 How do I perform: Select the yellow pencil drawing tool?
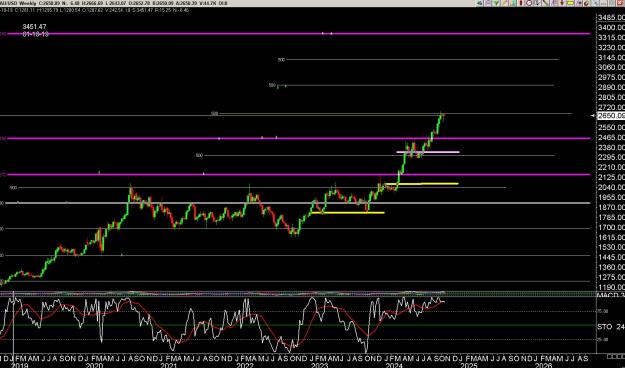click(x=505, y=3)
